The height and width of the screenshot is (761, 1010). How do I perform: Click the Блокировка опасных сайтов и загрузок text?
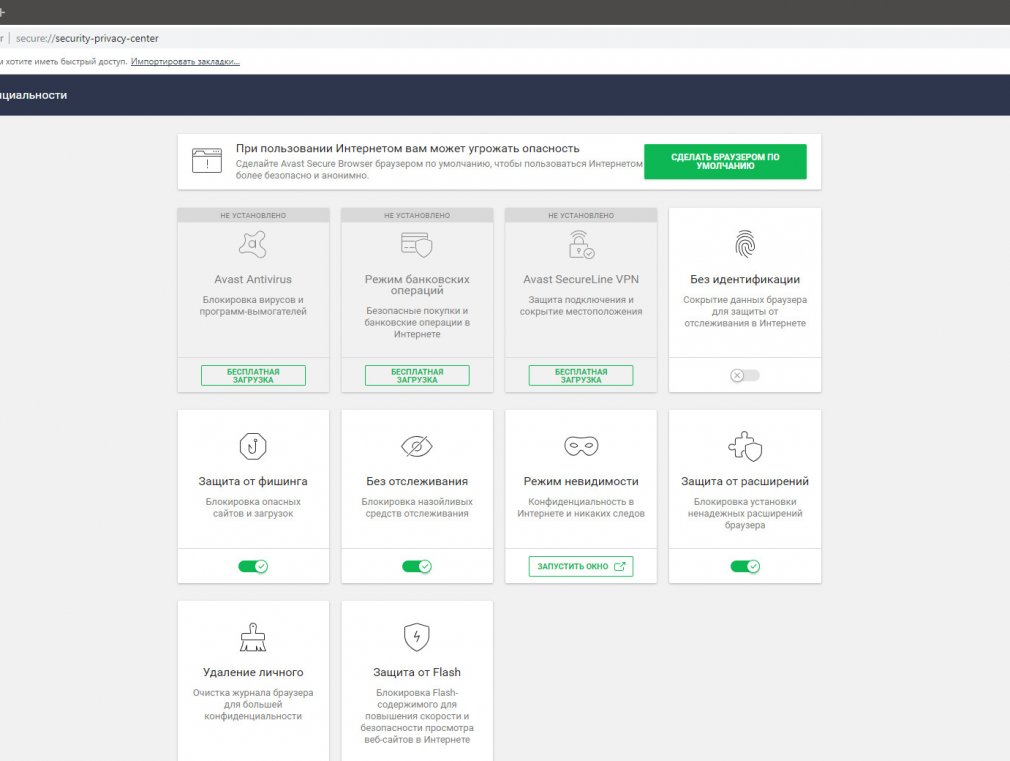click(x=252, y=508)
